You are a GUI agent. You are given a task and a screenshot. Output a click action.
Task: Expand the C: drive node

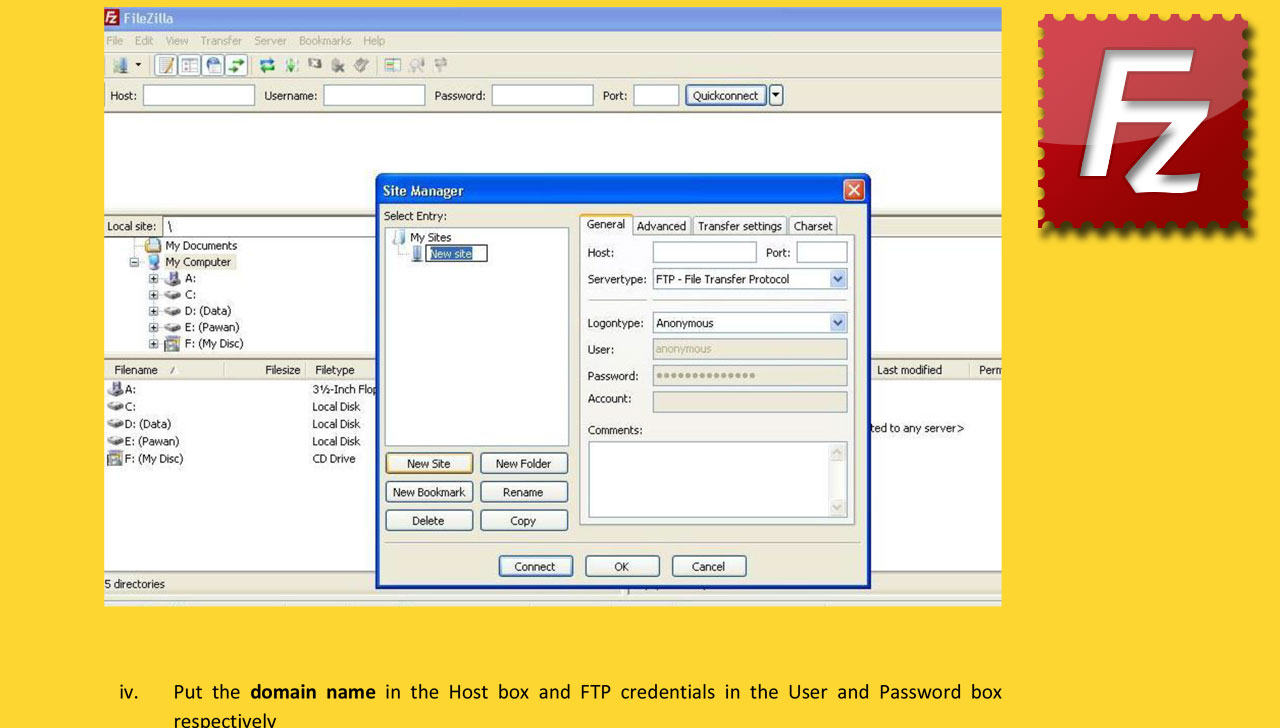[154, 295]
